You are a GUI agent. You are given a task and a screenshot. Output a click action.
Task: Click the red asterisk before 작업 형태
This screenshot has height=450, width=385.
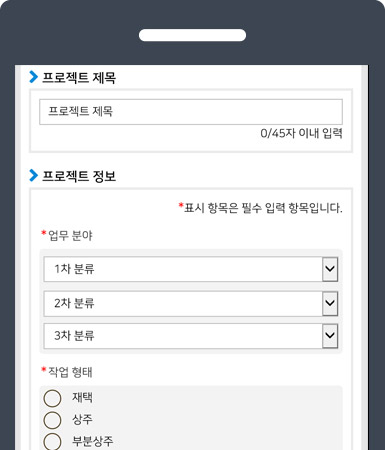pos(44,370)
